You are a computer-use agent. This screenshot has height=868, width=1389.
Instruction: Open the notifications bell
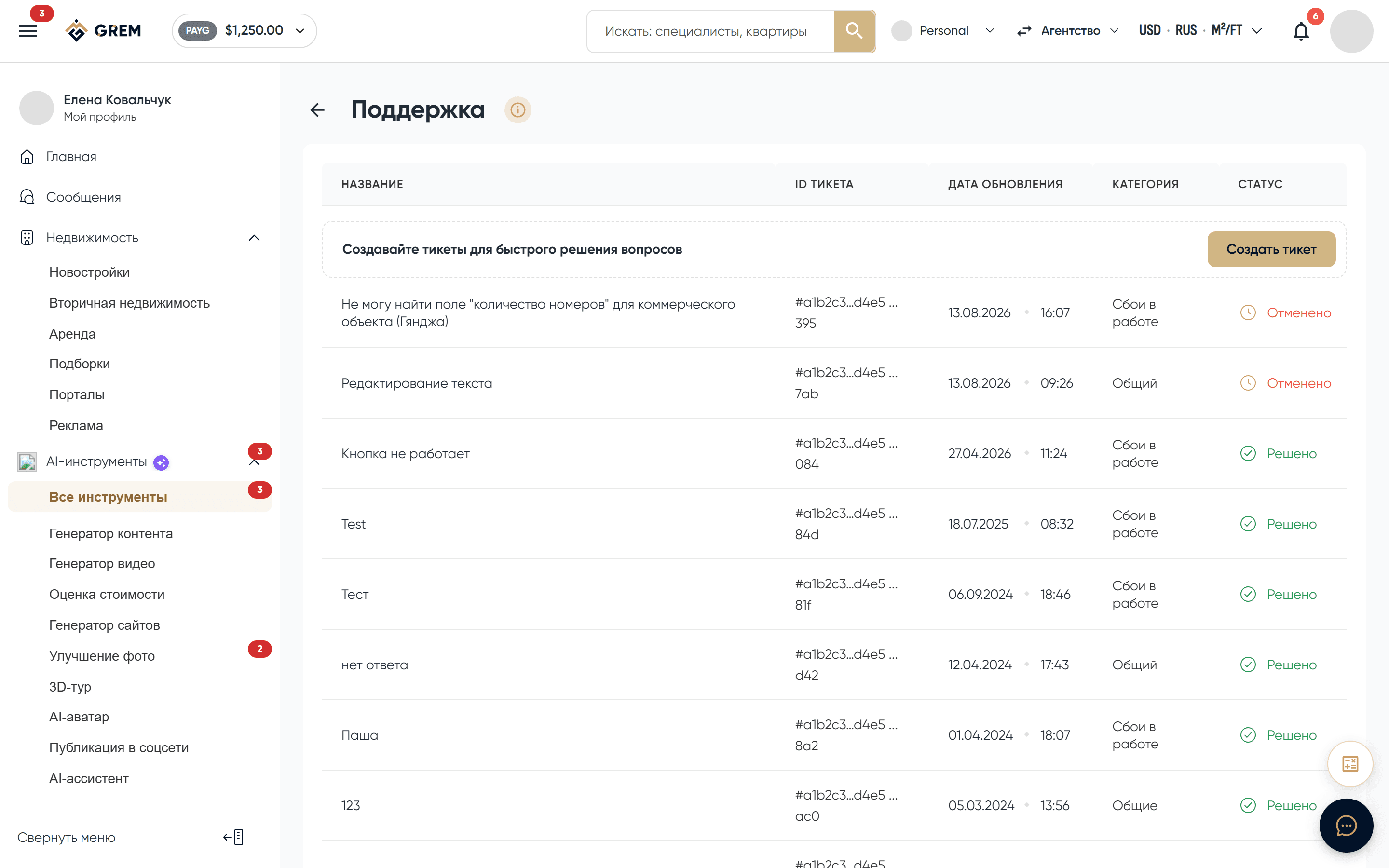1301,31
